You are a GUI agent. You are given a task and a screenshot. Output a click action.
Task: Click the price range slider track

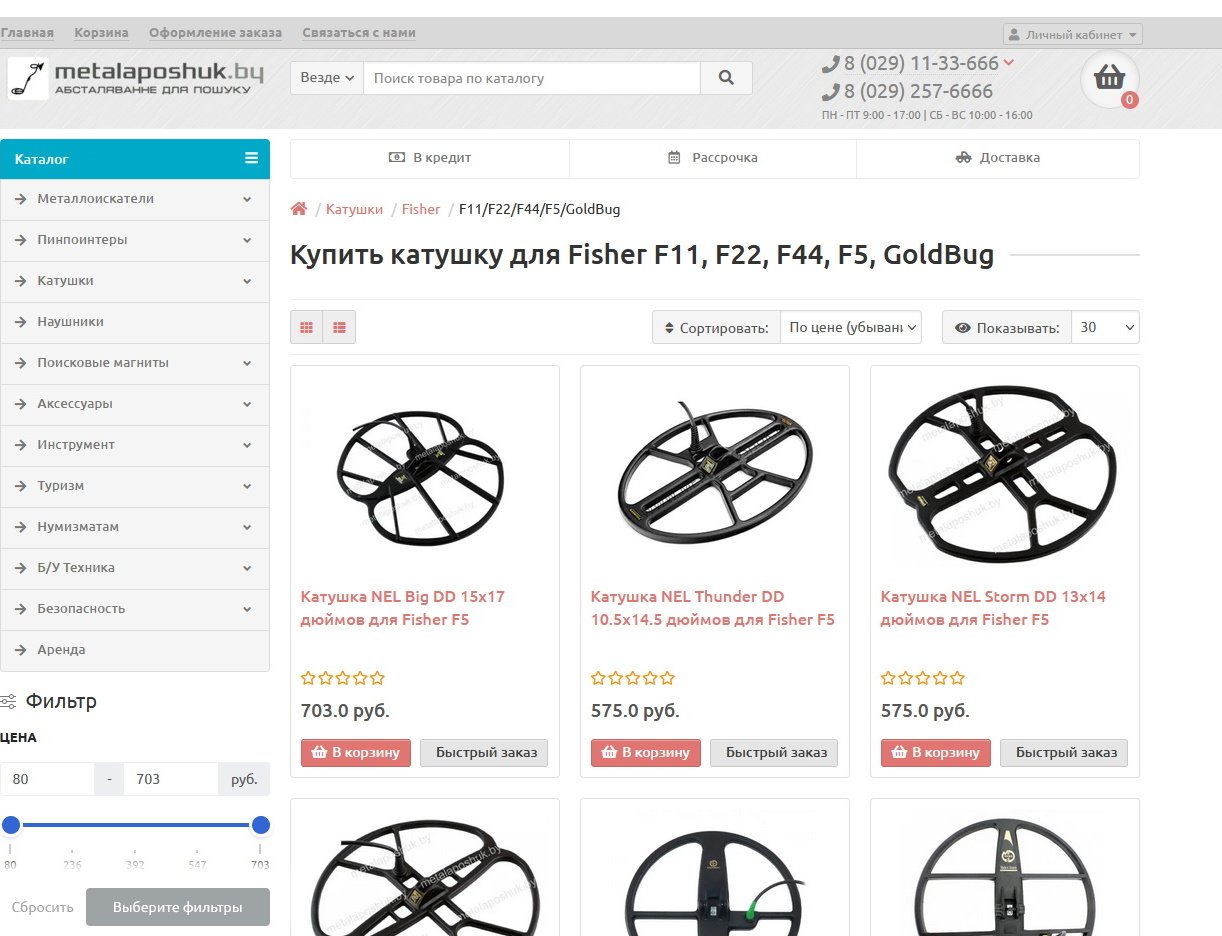136,825
